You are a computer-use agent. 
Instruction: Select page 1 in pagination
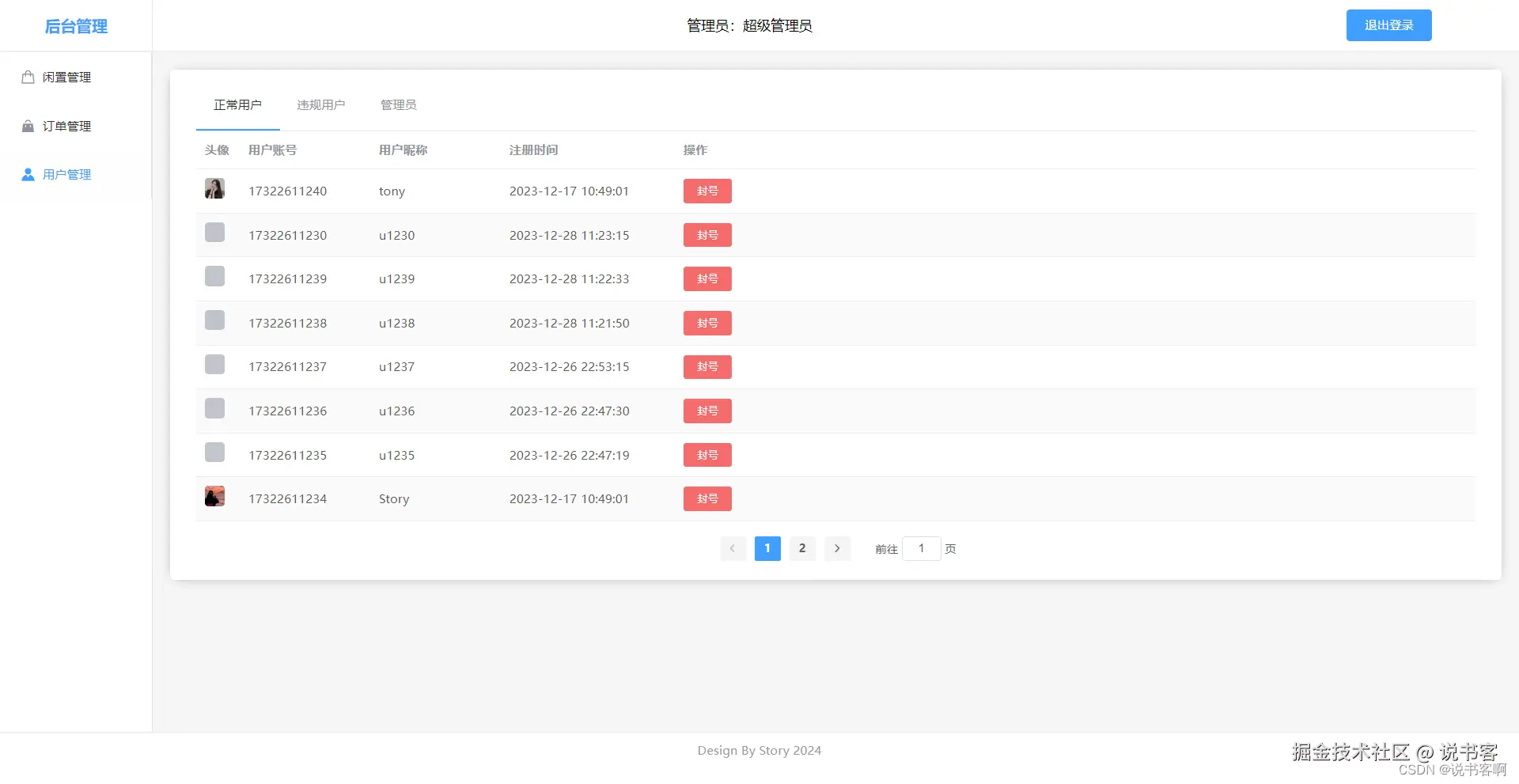pyautogui.click(x=767, y=548)
